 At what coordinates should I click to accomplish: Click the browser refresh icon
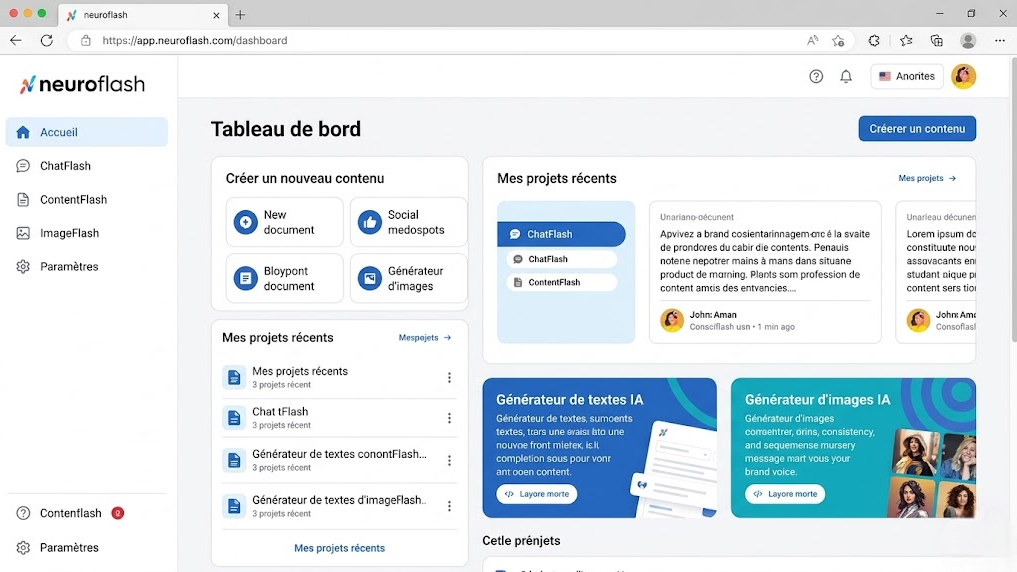46,41
